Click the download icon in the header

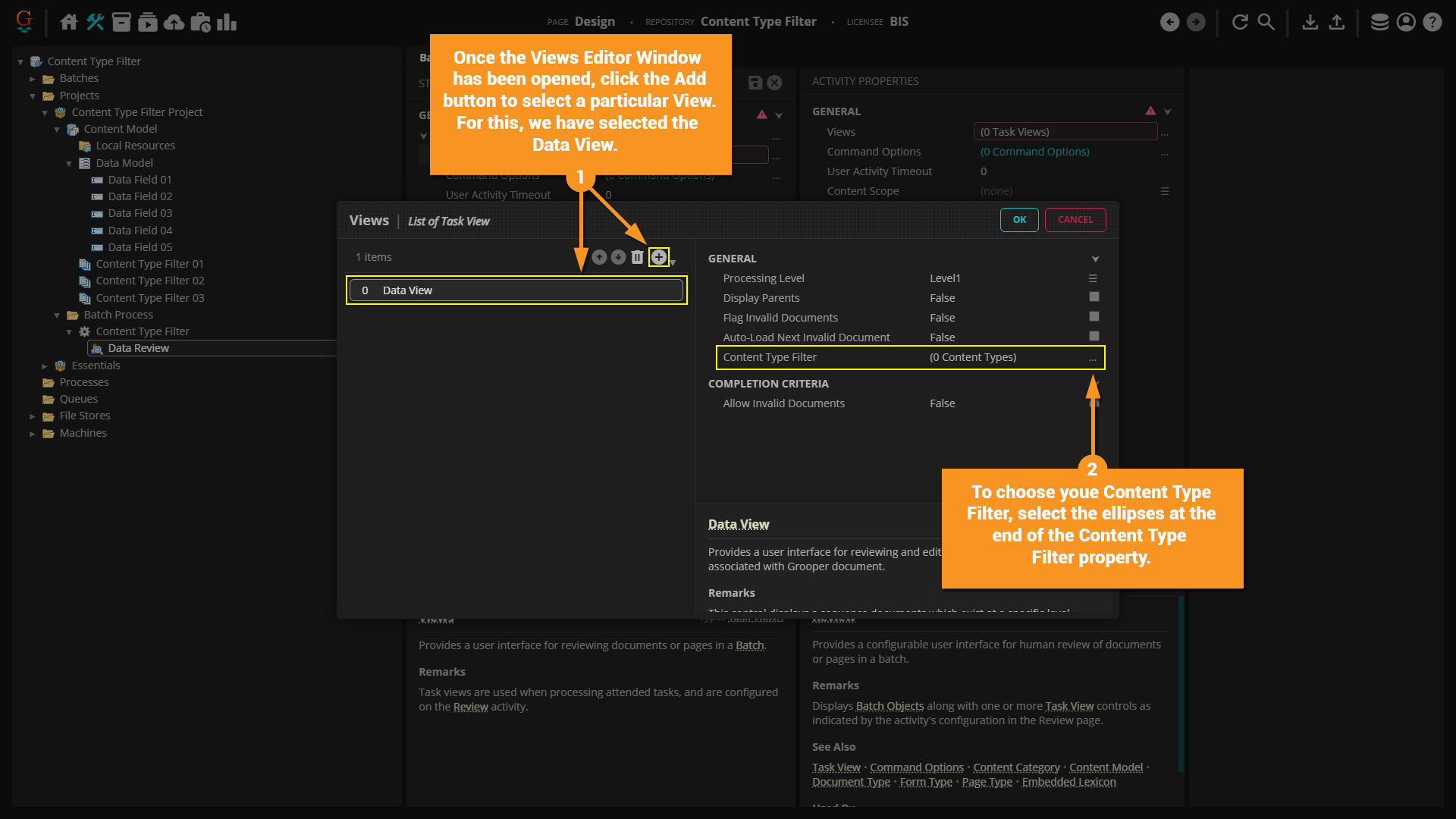click(x=1310, y=22)
